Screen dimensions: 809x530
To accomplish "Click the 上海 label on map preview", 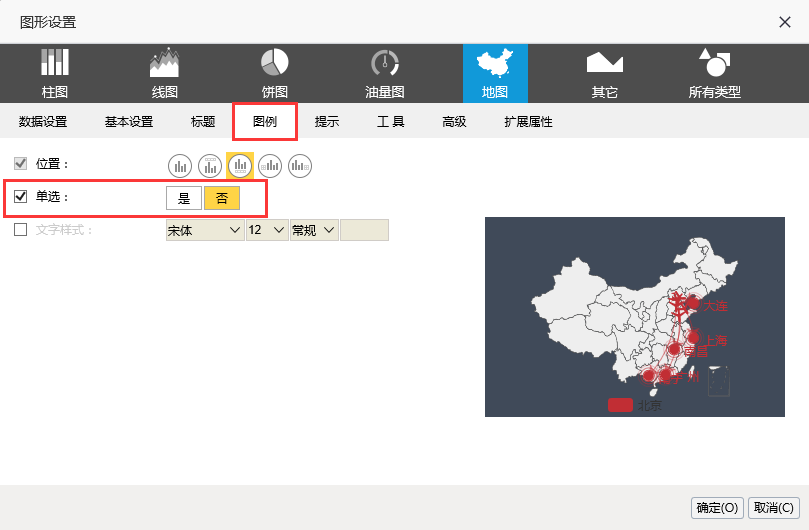I will 716,341.
